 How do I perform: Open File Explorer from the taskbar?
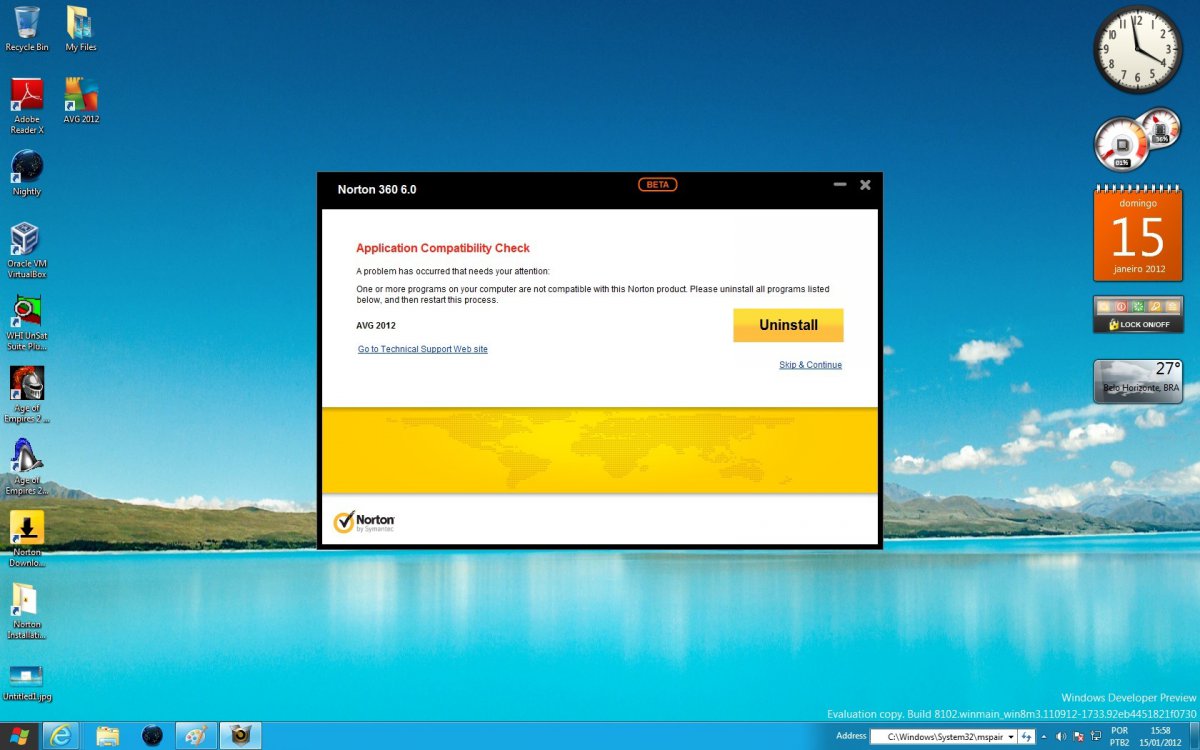tap(108, 736)
